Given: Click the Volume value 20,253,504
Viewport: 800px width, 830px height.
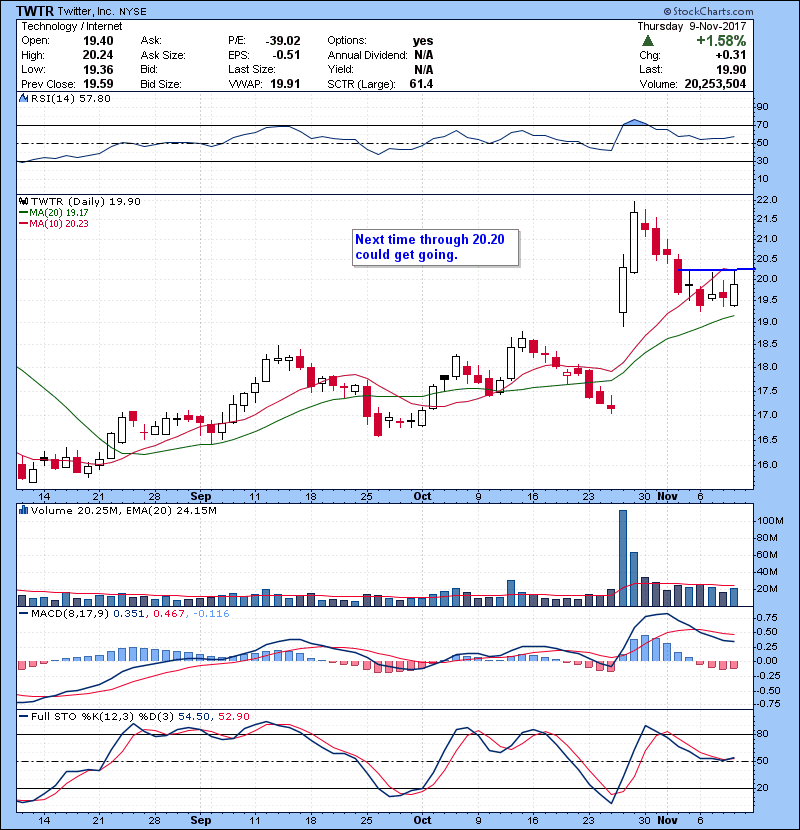Looking at the screenshot, I should click(x=715, y=84).
